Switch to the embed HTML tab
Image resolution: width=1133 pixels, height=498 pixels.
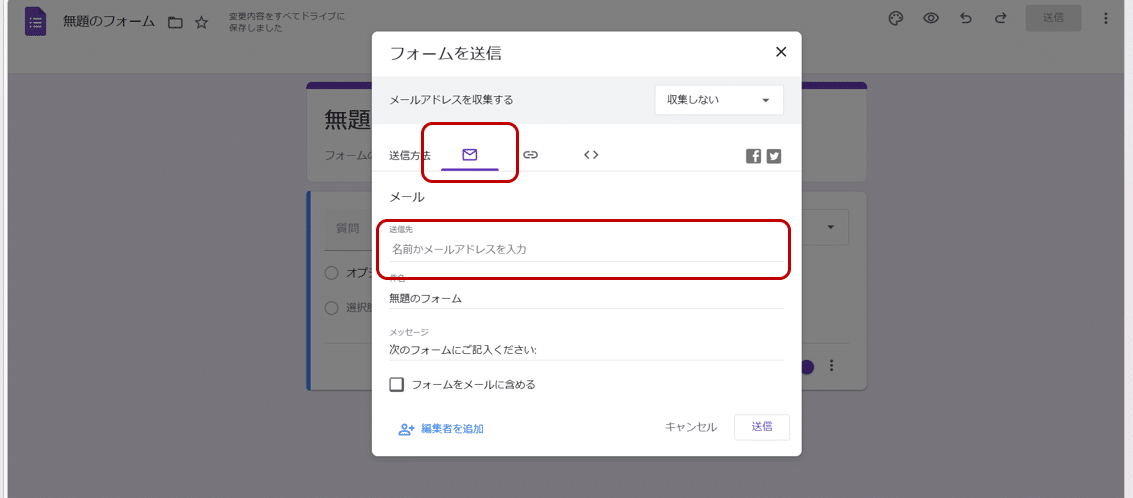pyautogui.click(x=591, y=155)
